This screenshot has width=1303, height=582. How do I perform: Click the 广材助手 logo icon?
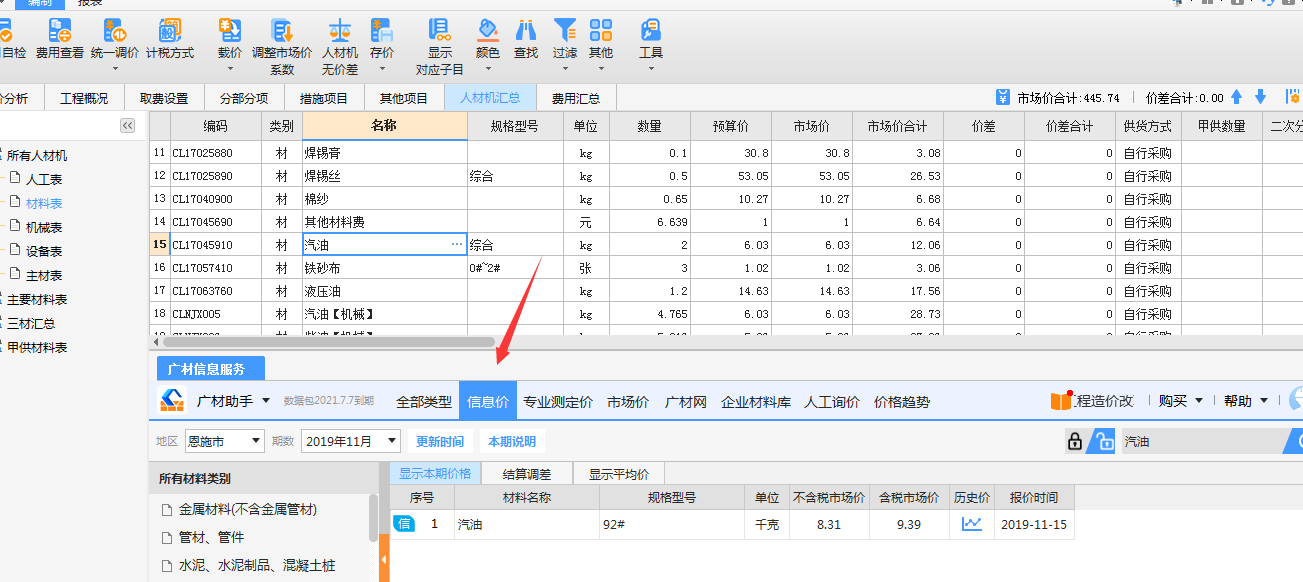(173, 401)
